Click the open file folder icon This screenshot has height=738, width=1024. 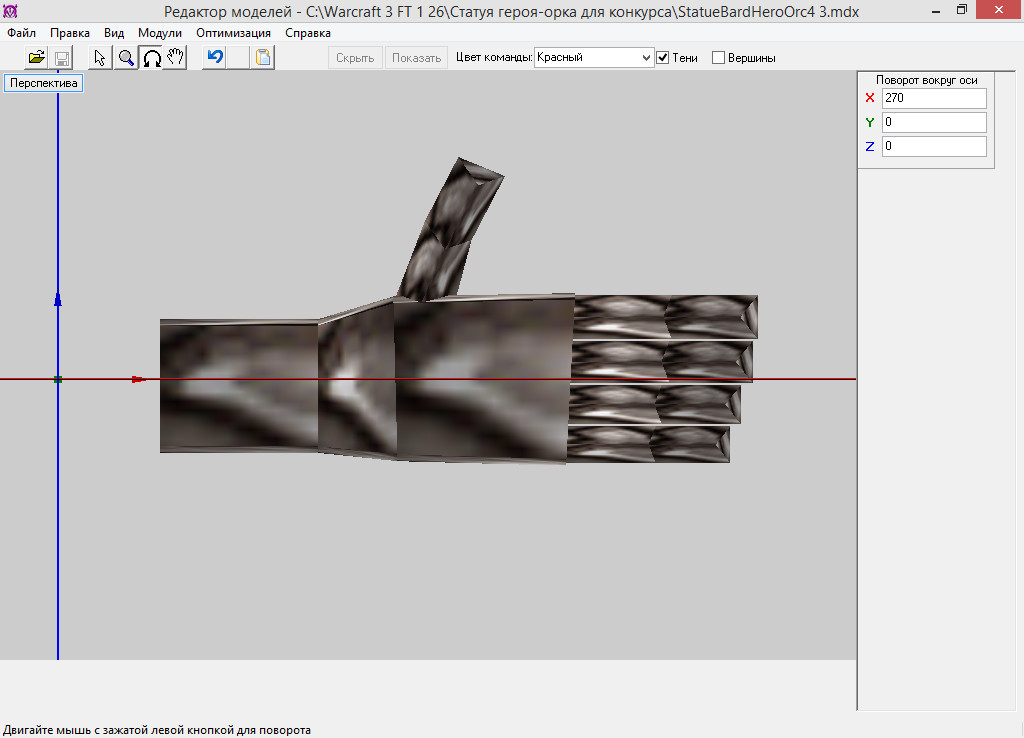coord(37,58)
